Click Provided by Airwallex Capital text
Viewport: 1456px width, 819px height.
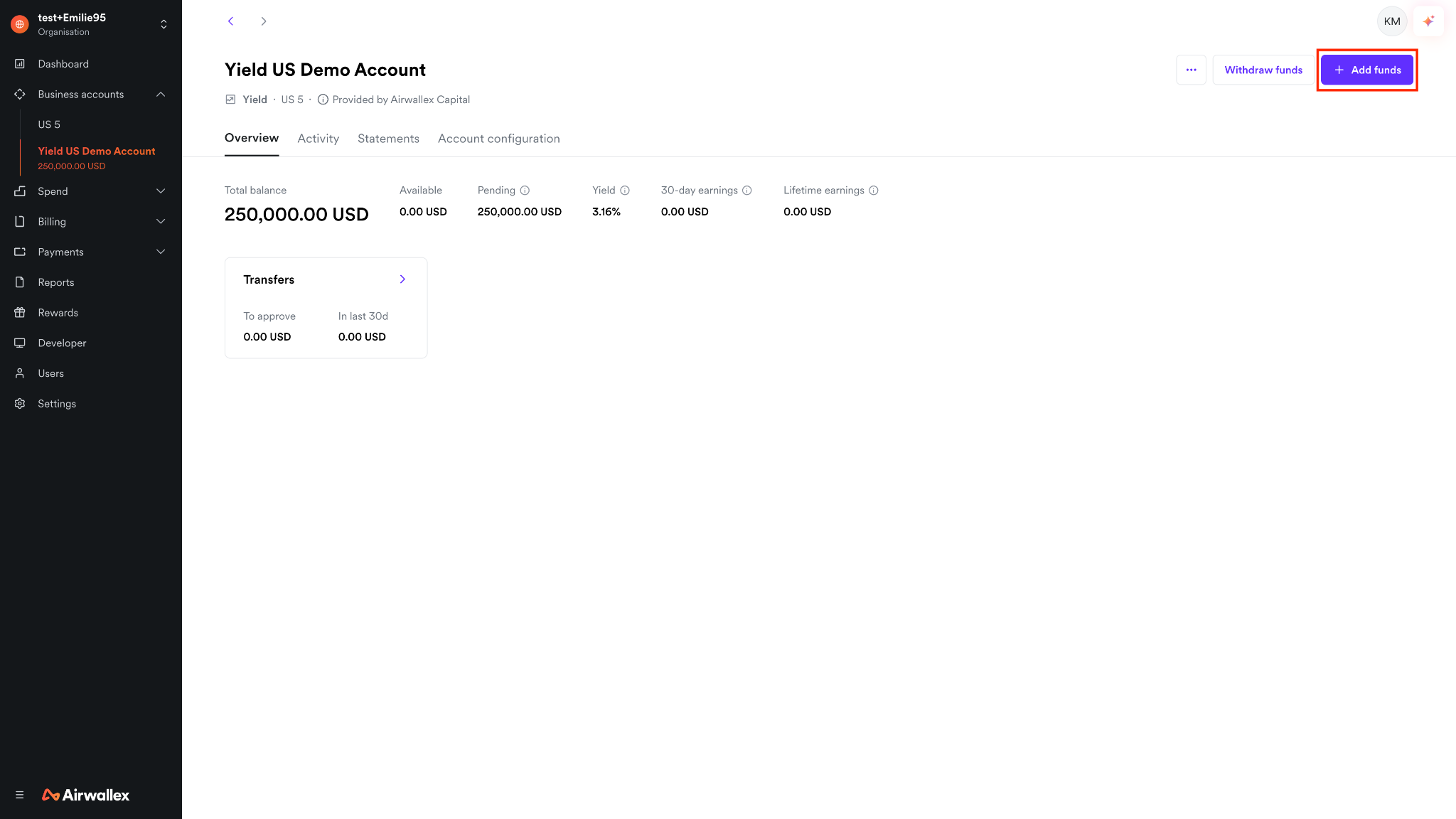(401, 100)
